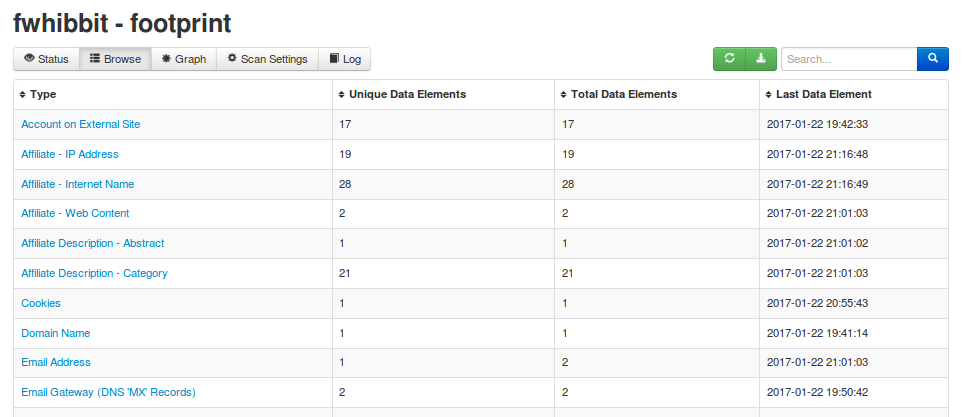Sort by Unique Data Elements column
This screenshot has width=969, height=417.
341,95
